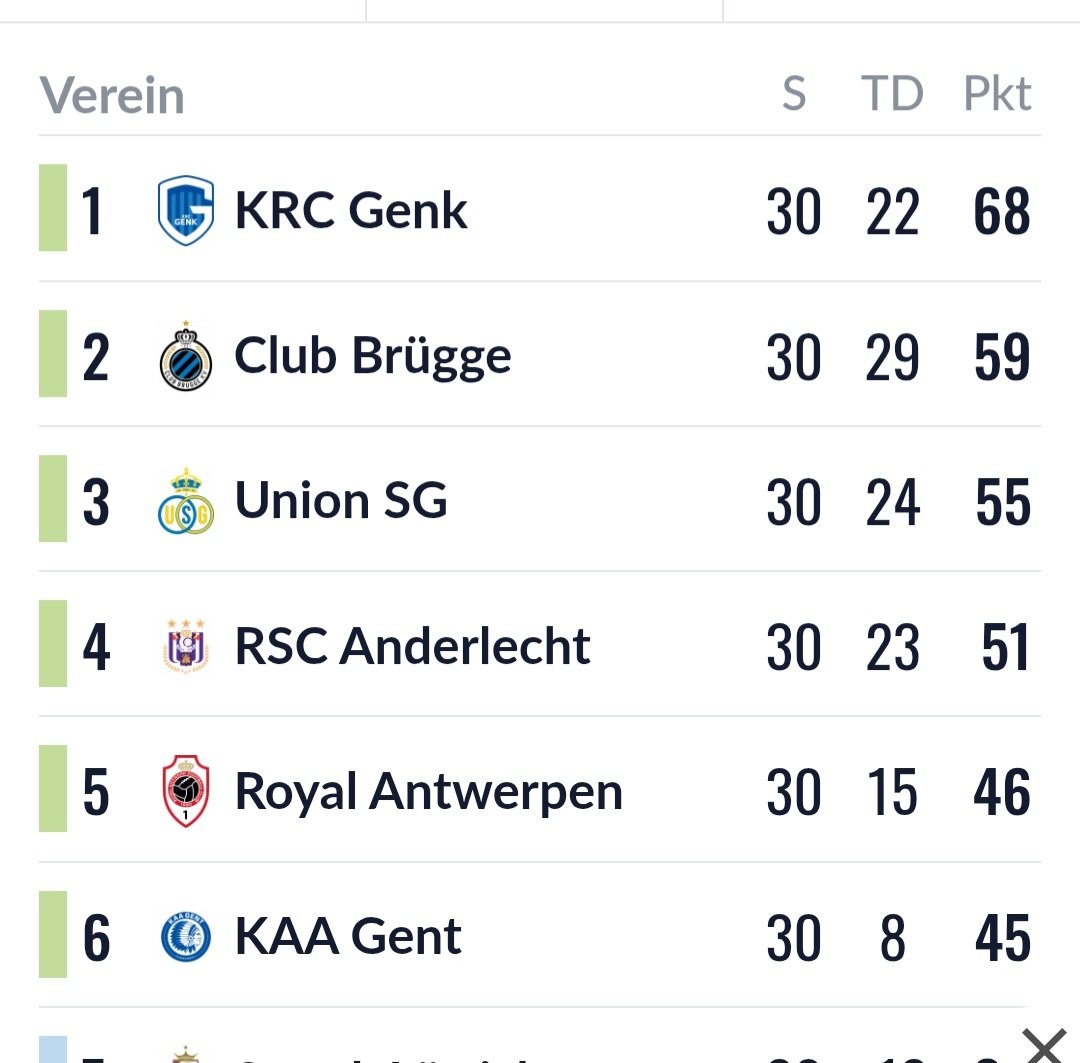
Task: Open the RSC Anderlecht team link
Action: (x=413, y=646)
